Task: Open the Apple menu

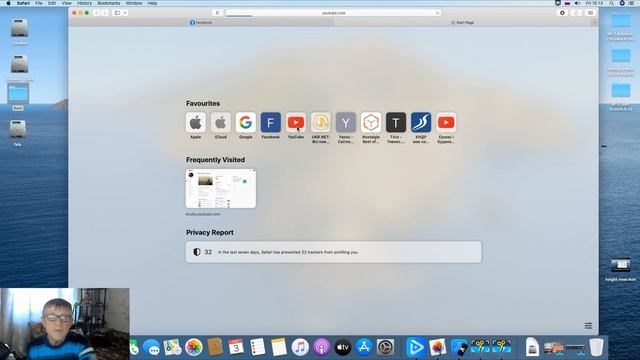Action: pyautogui.click(x=8, y=3)
